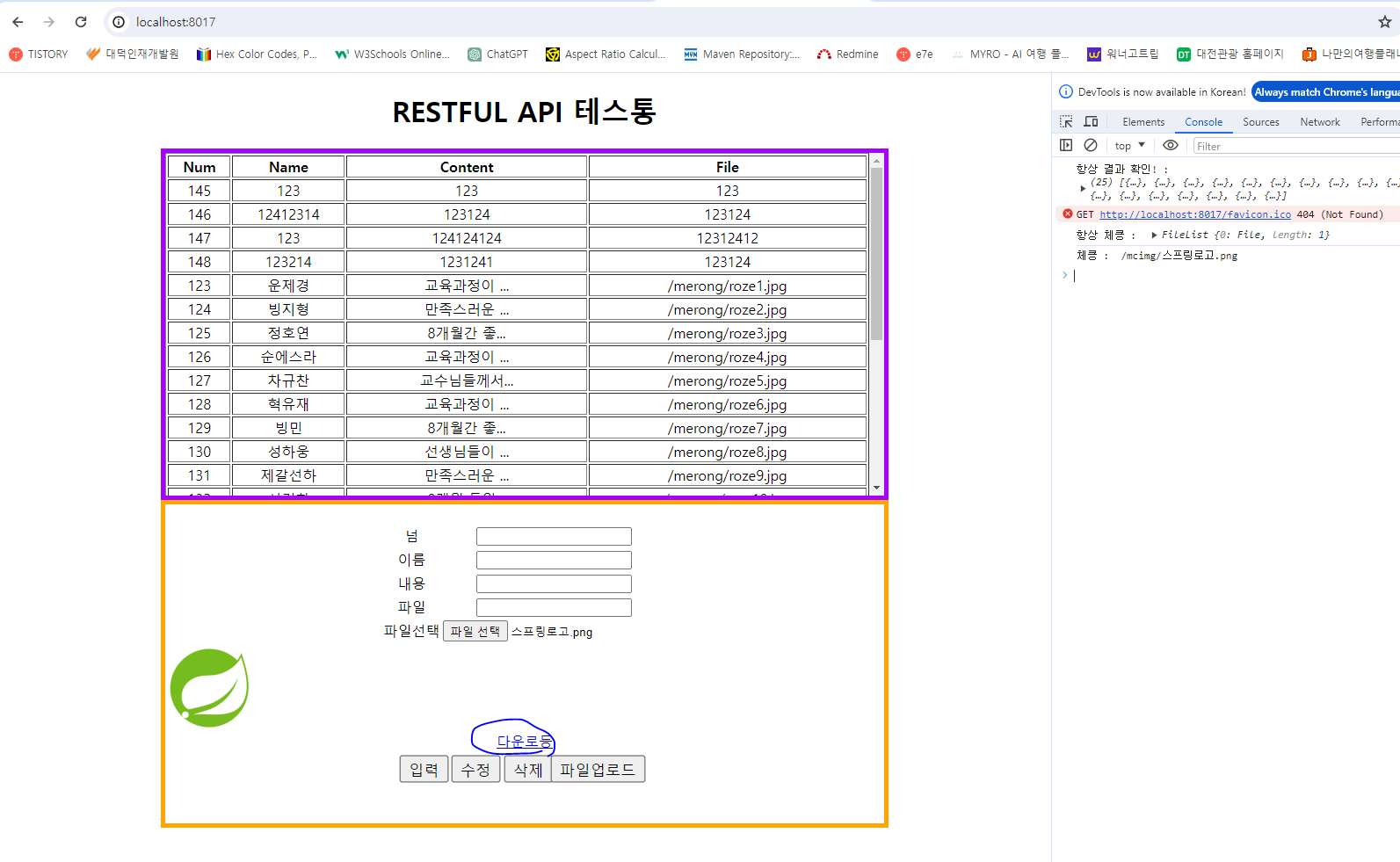
Task: Click the console output /mcimg/스프링로고.png
Action: tap(1179, 256)
